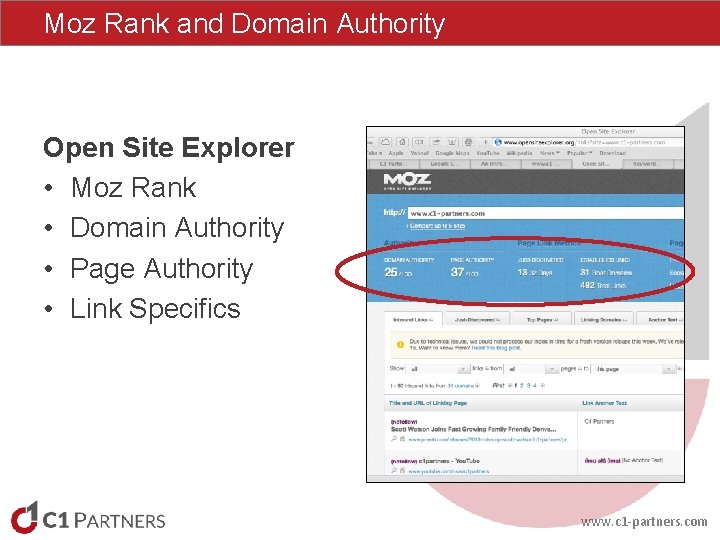Screen dimensions: 720x540
Task: Open the Show links filter dropdown
Action: 437,369
